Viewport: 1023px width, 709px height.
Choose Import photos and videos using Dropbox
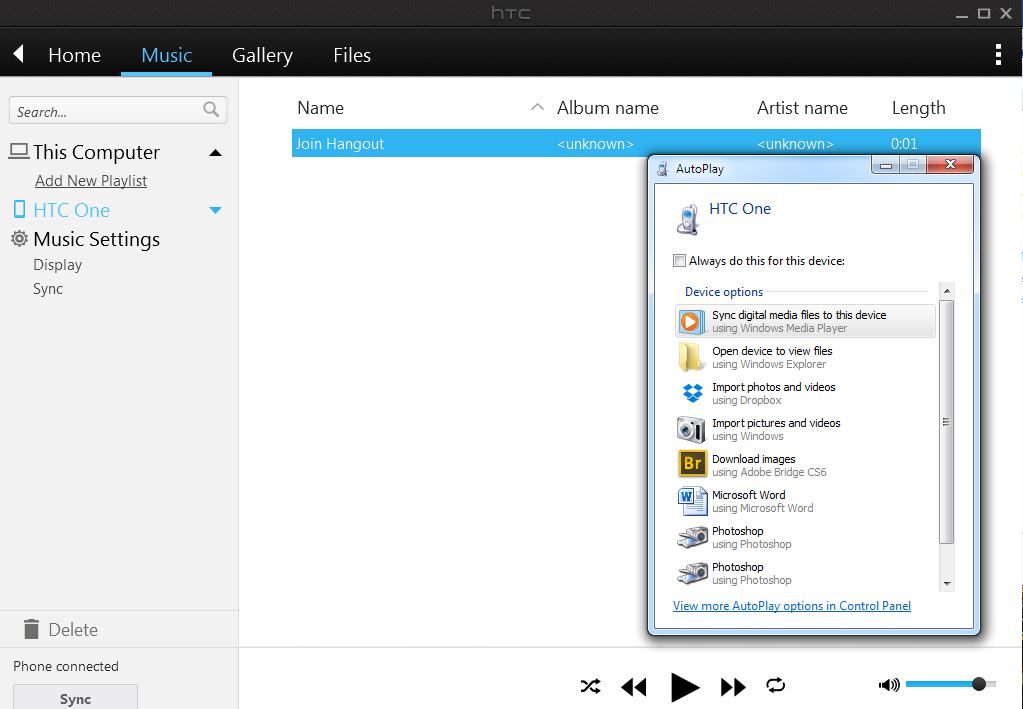click(x=805, y=393)
